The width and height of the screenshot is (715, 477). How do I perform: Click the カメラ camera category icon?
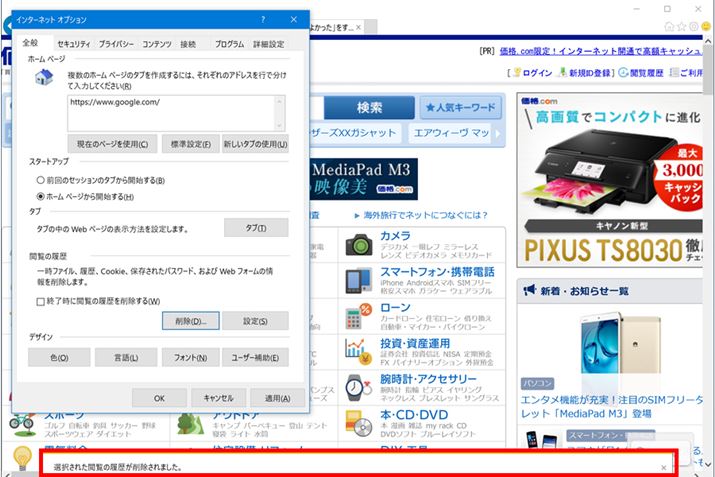point(359,245)
